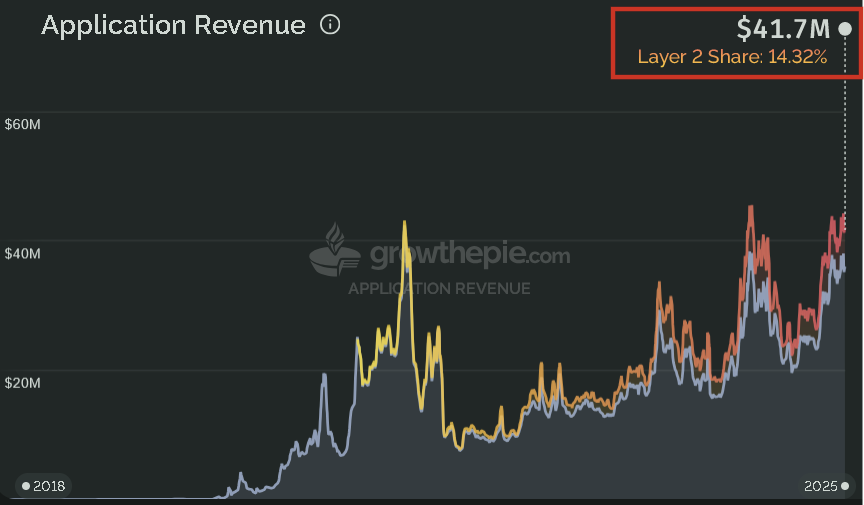The image size is (864, 505).
Task: Select the Application Revenue title text
Action: (x=173, y=25)
